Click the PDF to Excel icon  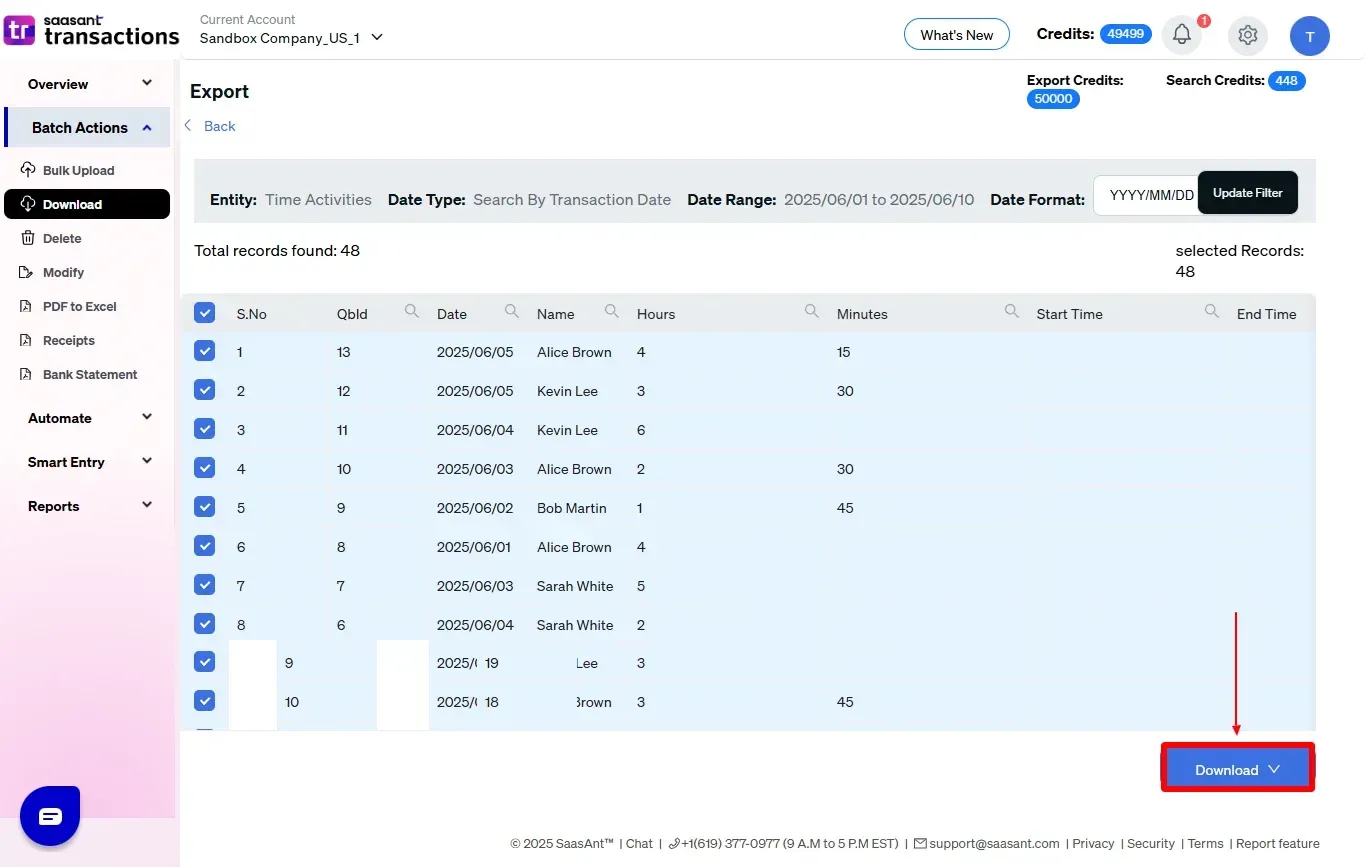(28, 306)
